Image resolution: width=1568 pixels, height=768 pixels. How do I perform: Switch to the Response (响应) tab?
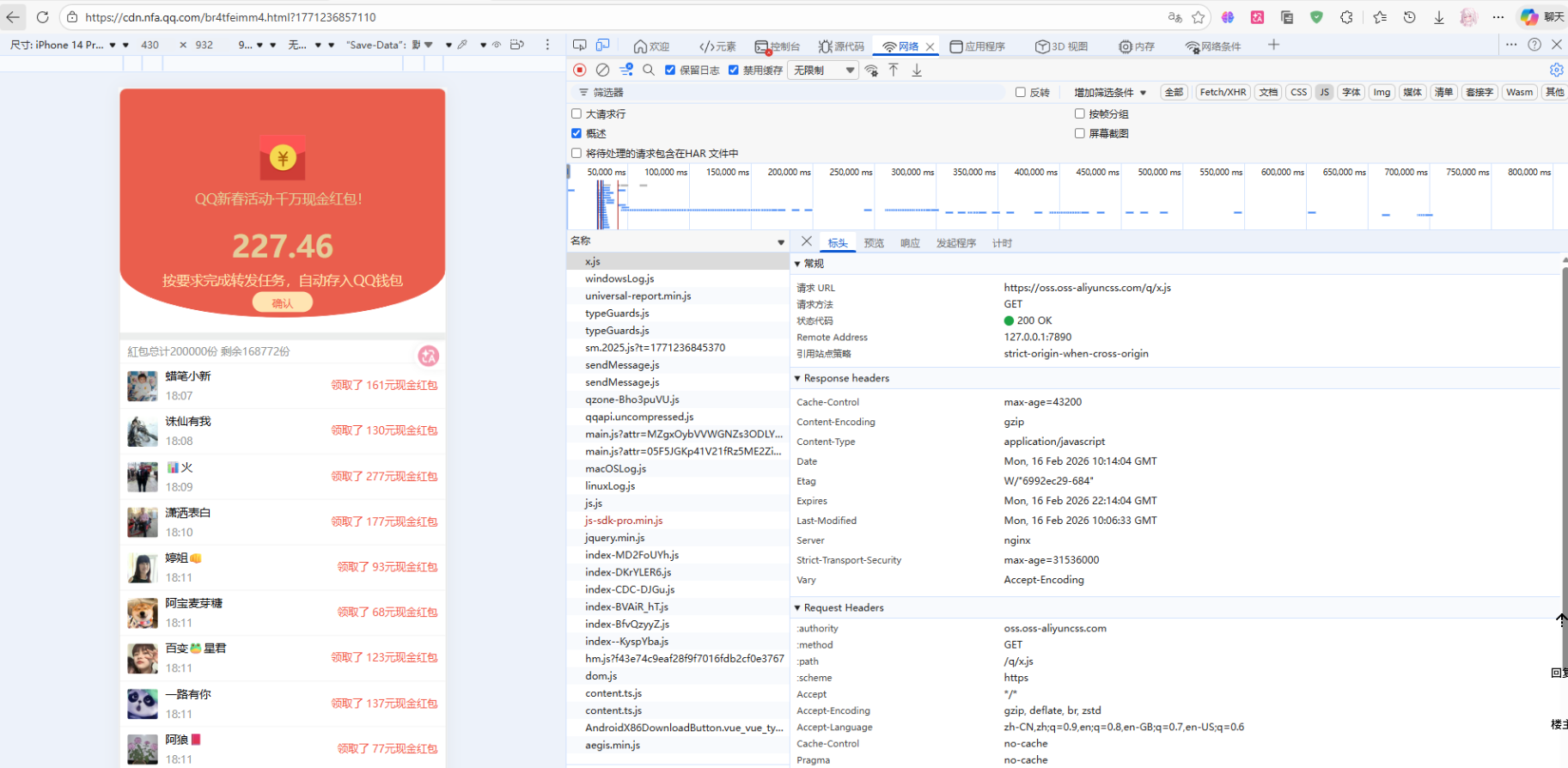[x=910, y=243]
